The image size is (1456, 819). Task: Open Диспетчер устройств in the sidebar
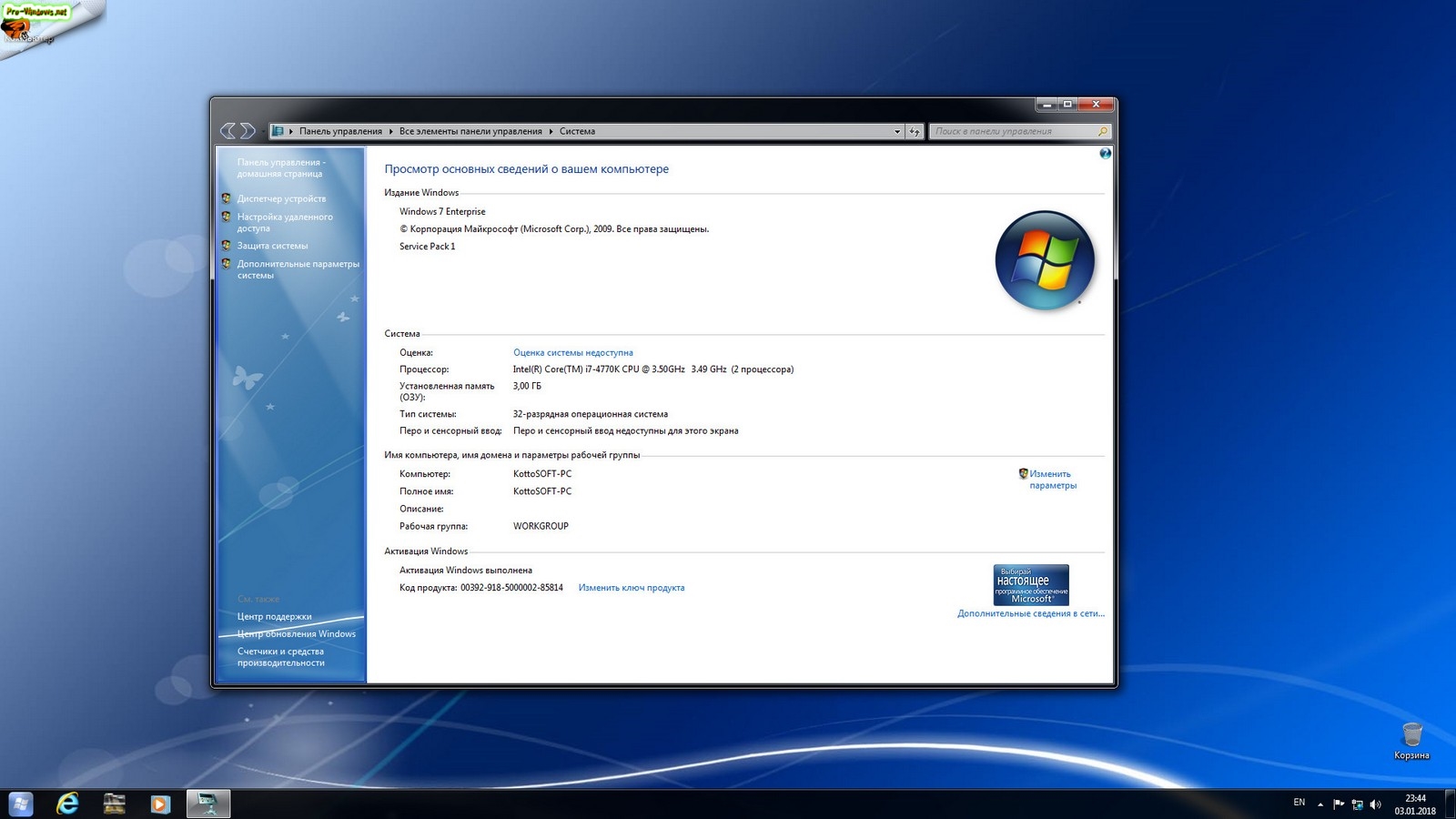pos(281,198)
